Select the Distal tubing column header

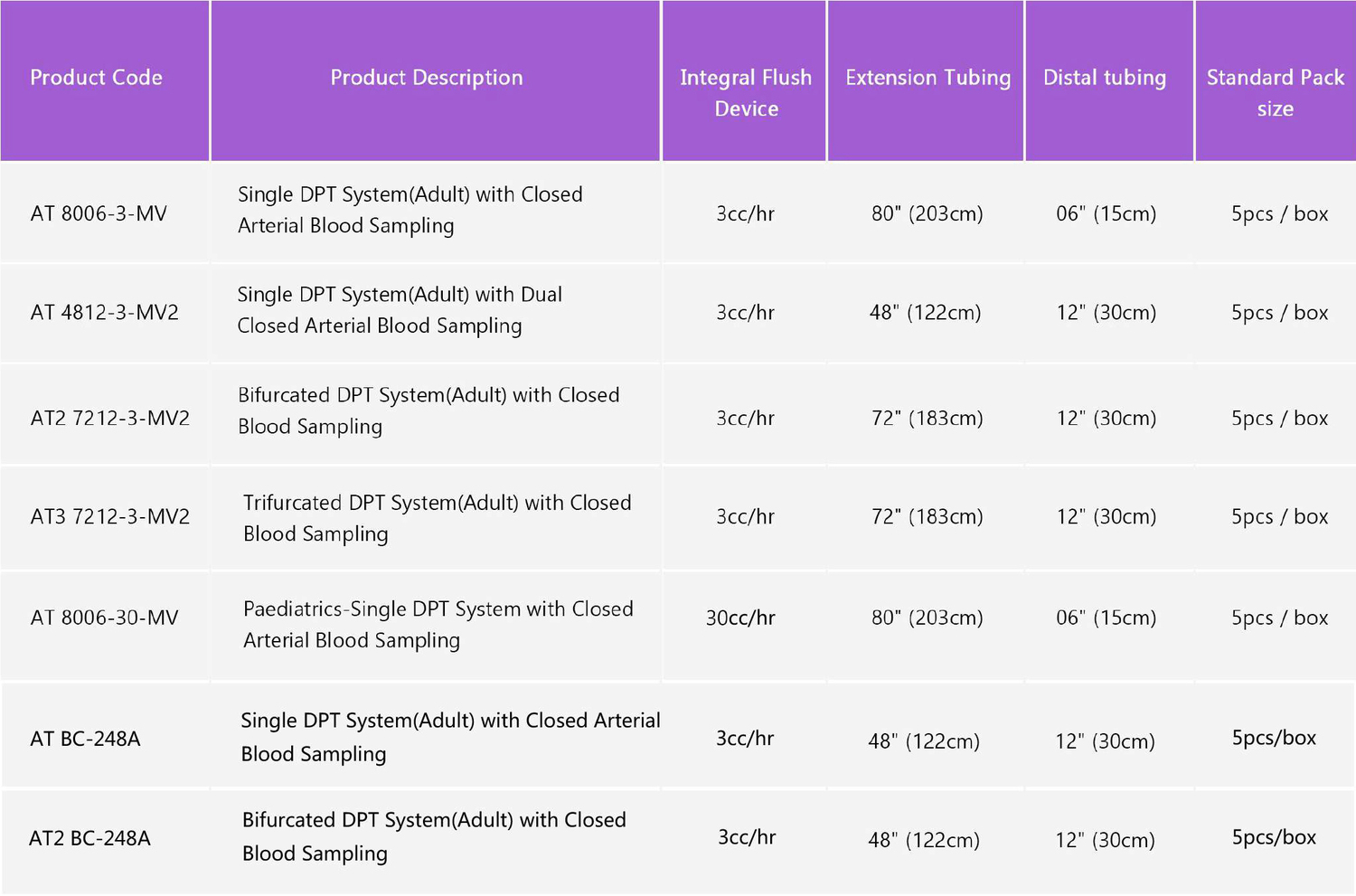point(1105,78)
